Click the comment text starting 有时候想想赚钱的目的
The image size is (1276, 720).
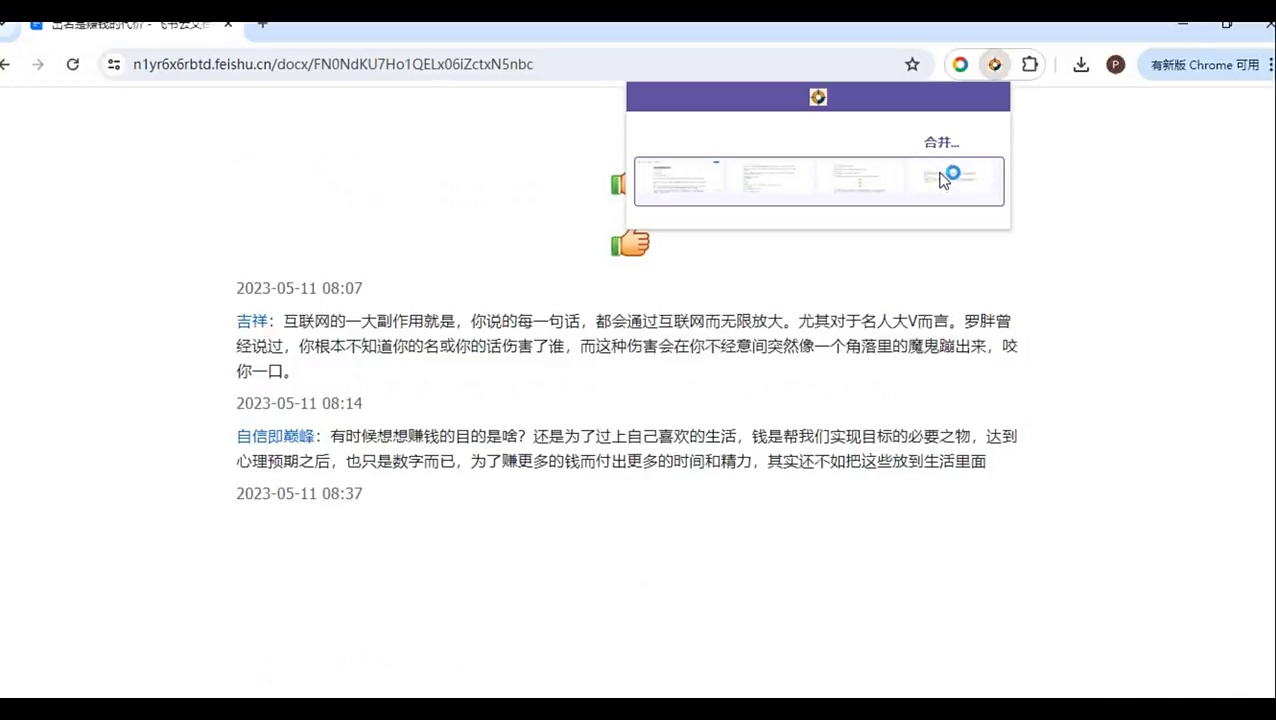tap(627, 449)
